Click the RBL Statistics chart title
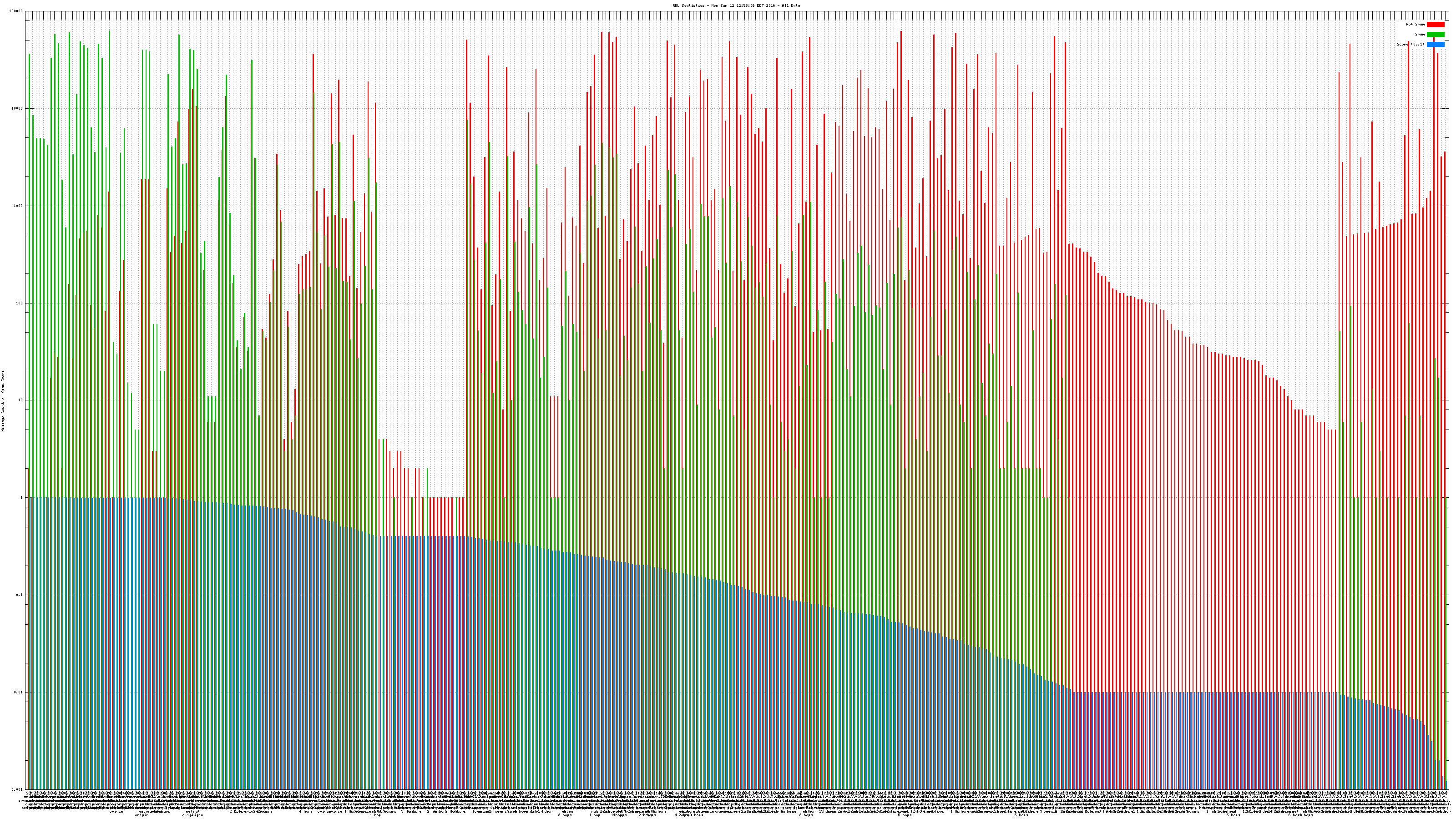Viewport: 1456px width, 819px height. (736, 5)
